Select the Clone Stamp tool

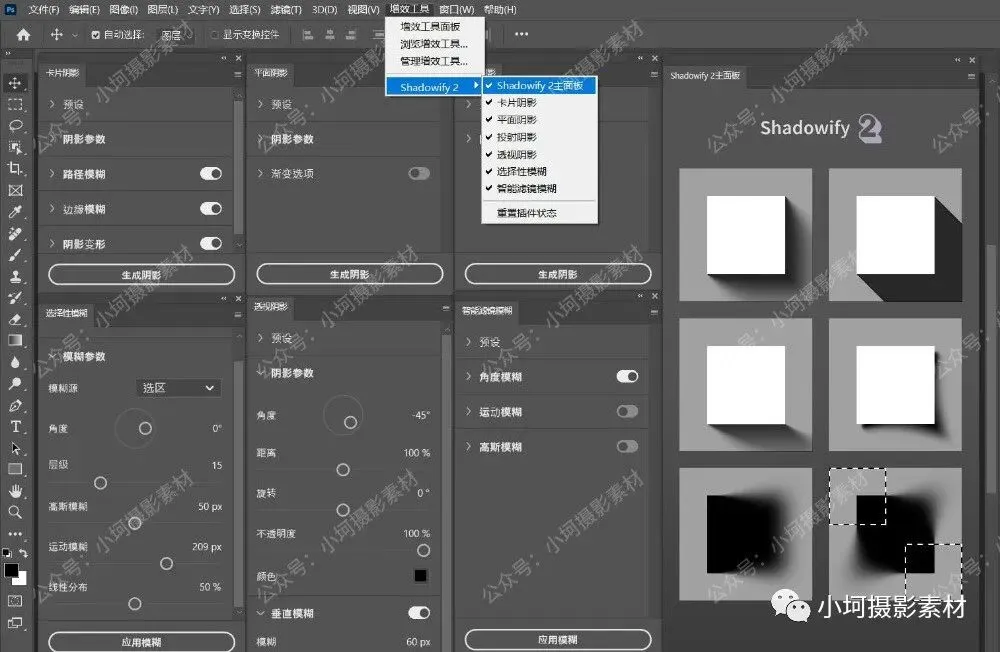pyautogui.click(x=15, y=276)
